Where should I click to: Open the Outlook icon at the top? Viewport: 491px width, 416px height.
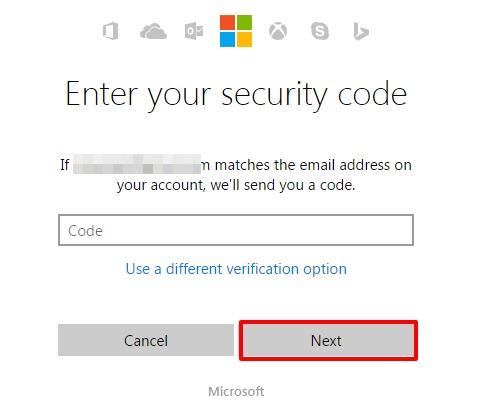tap(194, 31)
